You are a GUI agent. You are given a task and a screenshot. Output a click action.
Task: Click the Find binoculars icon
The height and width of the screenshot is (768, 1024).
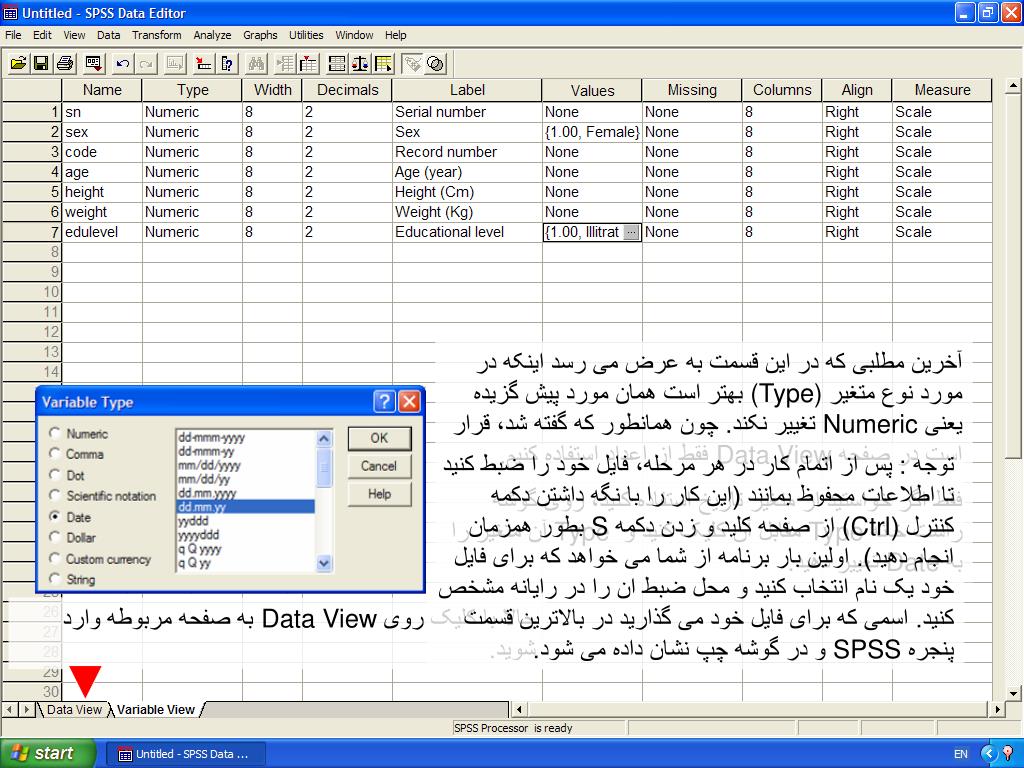point(256,63)
